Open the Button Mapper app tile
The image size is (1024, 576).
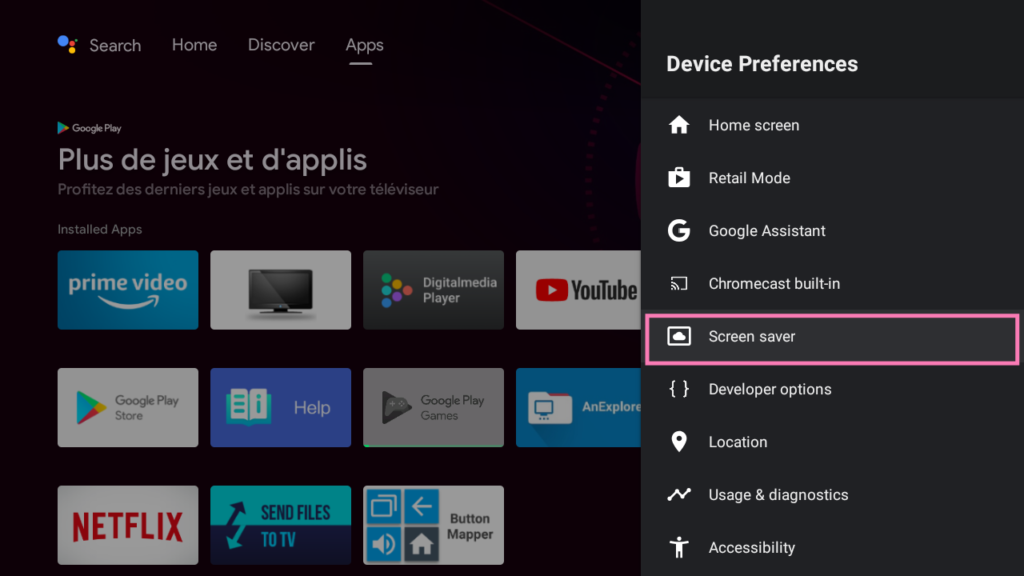pos(434,525)
